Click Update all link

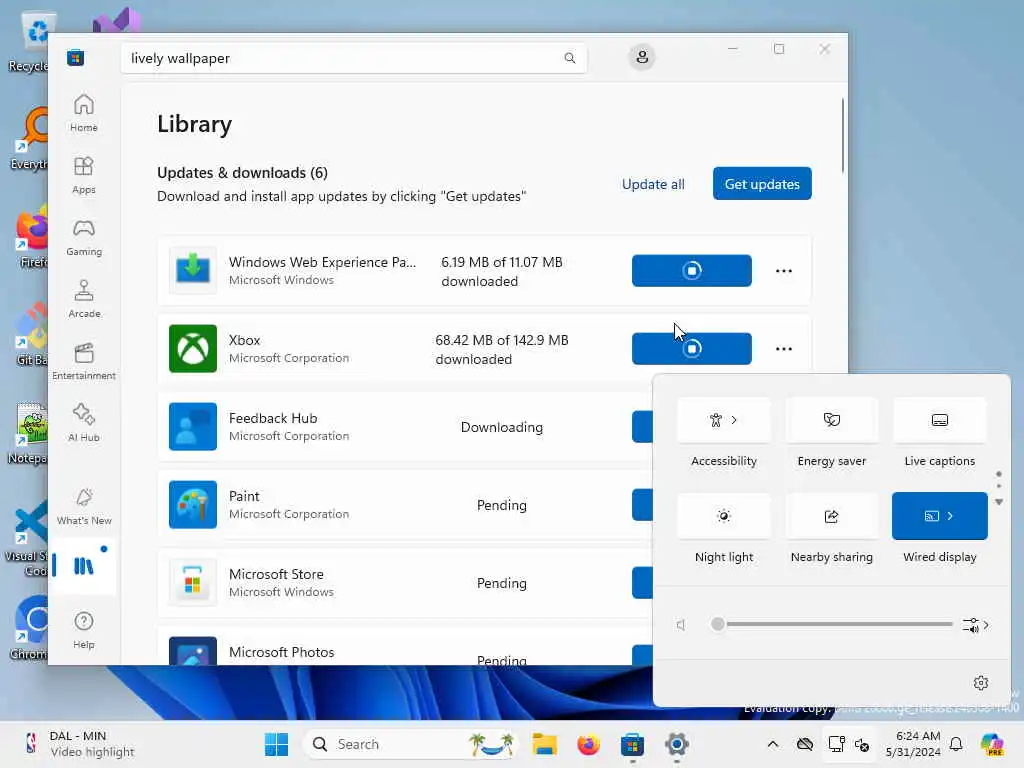(x=653, y=184)
